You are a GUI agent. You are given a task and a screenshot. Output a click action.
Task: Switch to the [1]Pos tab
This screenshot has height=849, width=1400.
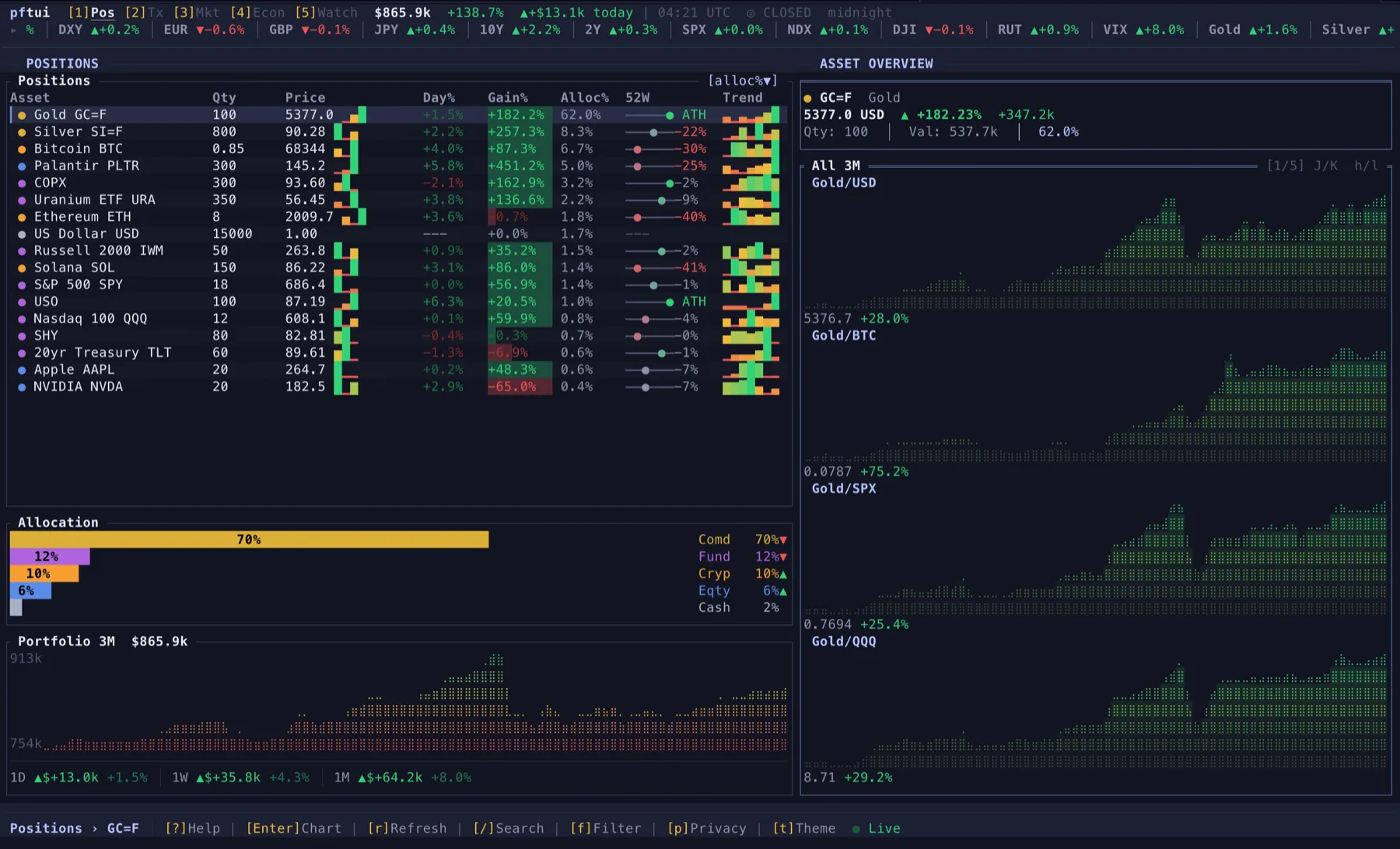click(91, 12)
